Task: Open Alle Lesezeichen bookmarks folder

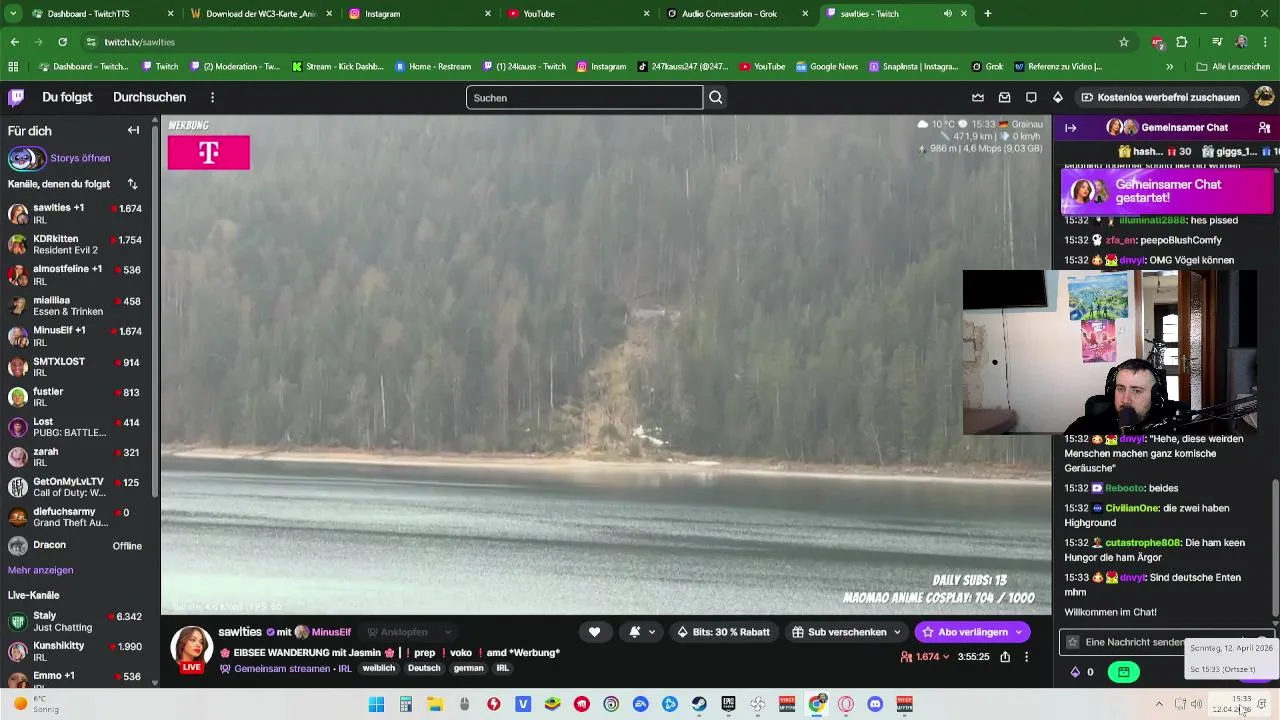Action: point(1233,67)
